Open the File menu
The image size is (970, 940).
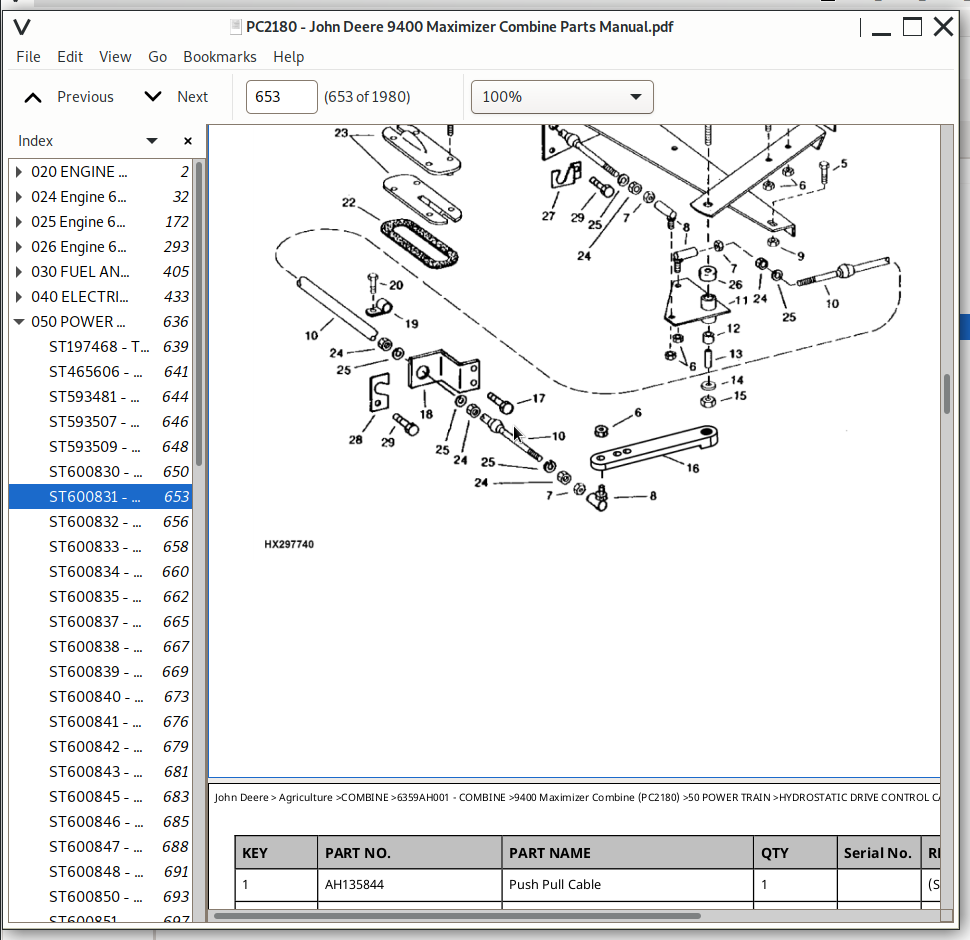point(28,57)
